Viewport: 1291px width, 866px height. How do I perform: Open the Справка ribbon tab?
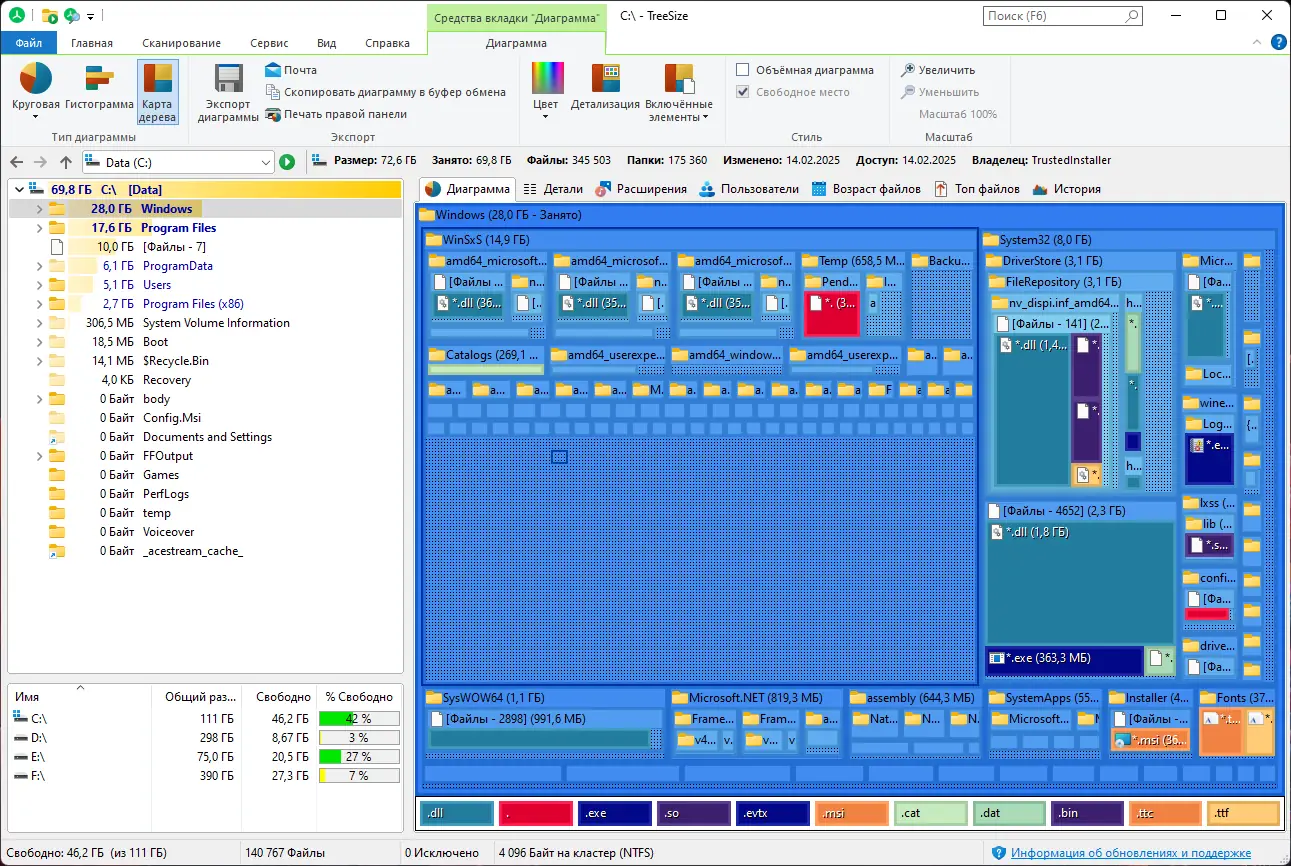coord(387,43)
